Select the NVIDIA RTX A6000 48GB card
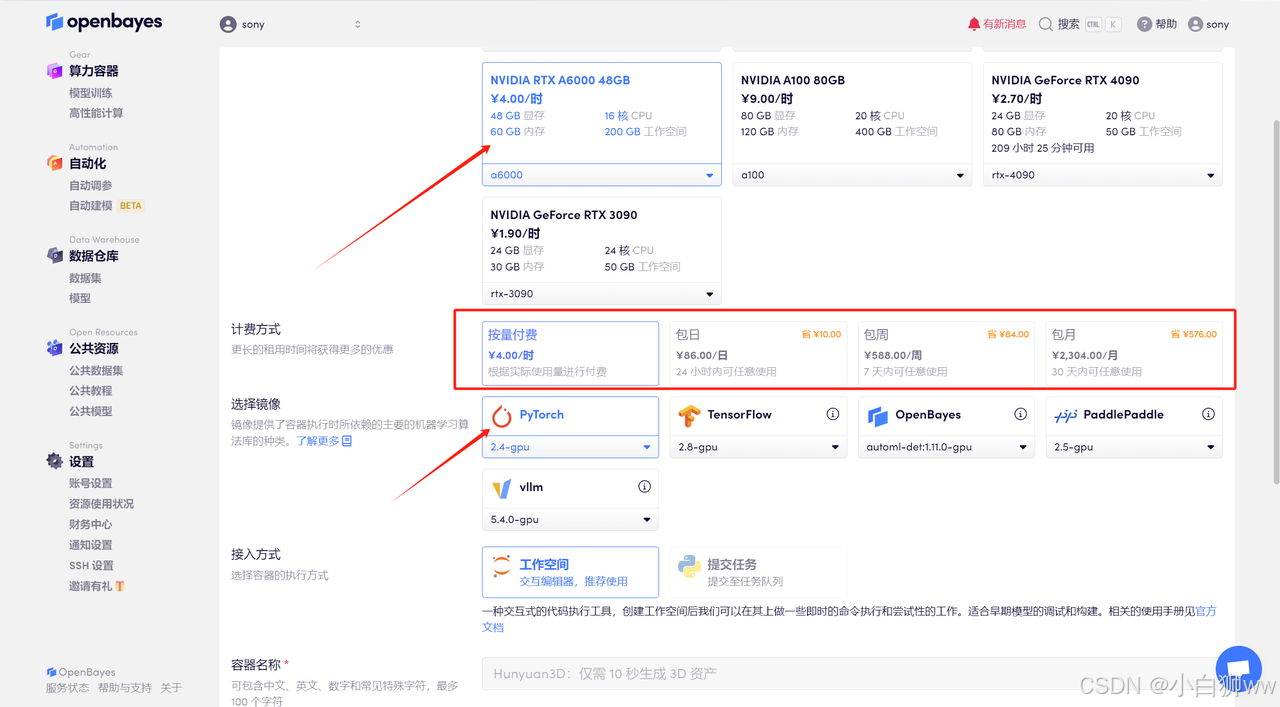The width and height of the screenshot is (1280, 707). 602,125
